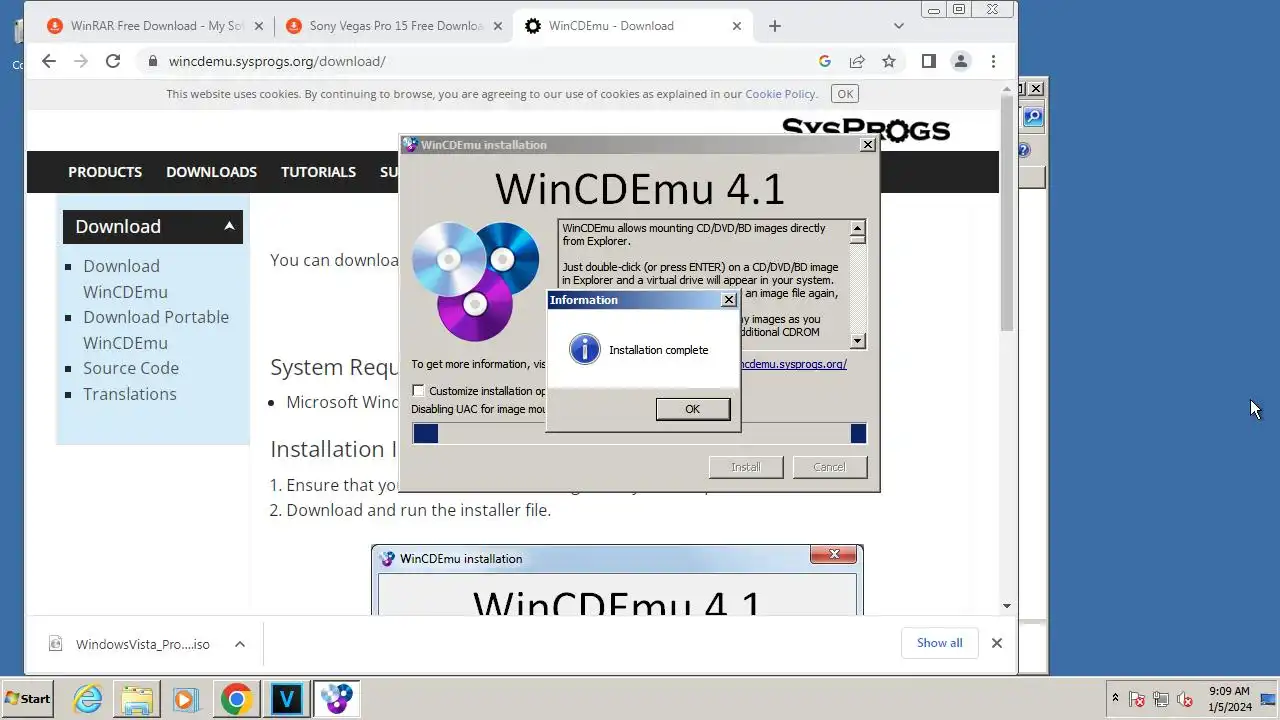Click the Google icon in address bar
The width and height of the screenshot is (1280, 720).
point(825,61)
